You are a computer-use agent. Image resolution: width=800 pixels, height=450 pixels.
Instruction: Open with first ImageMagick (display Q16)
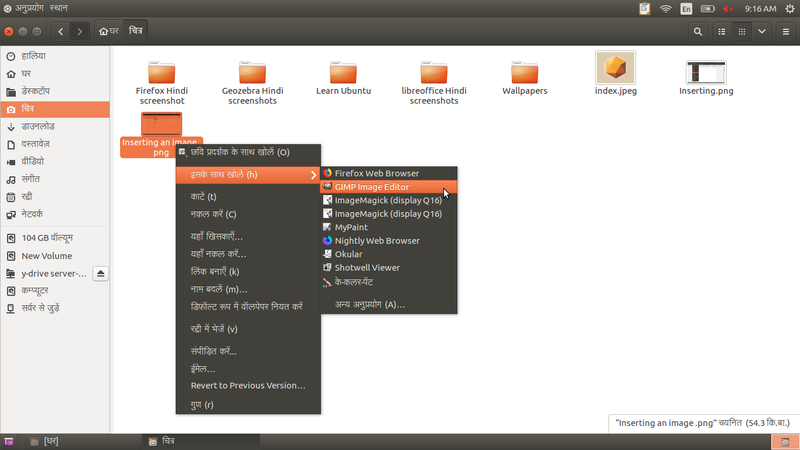tap(389, 200)
